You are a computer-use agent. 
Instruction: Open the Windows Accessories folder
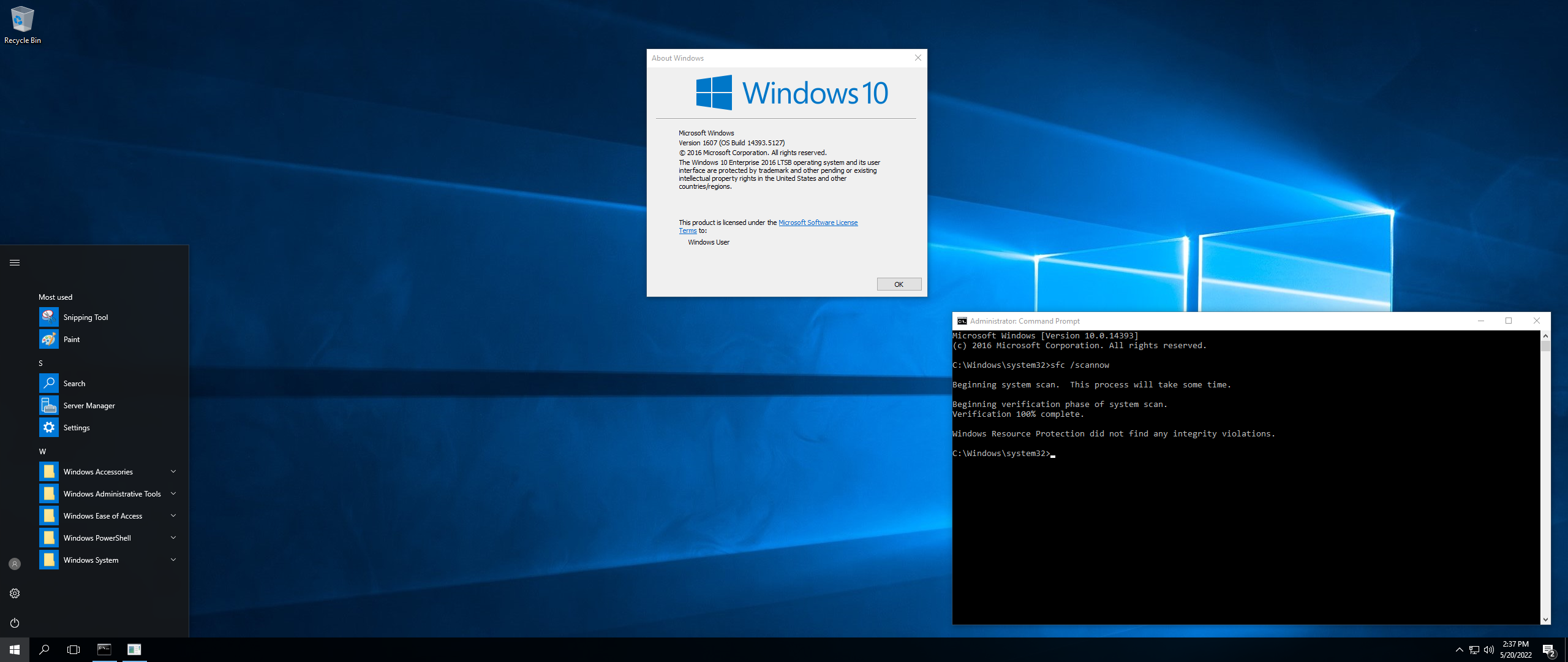109,471
